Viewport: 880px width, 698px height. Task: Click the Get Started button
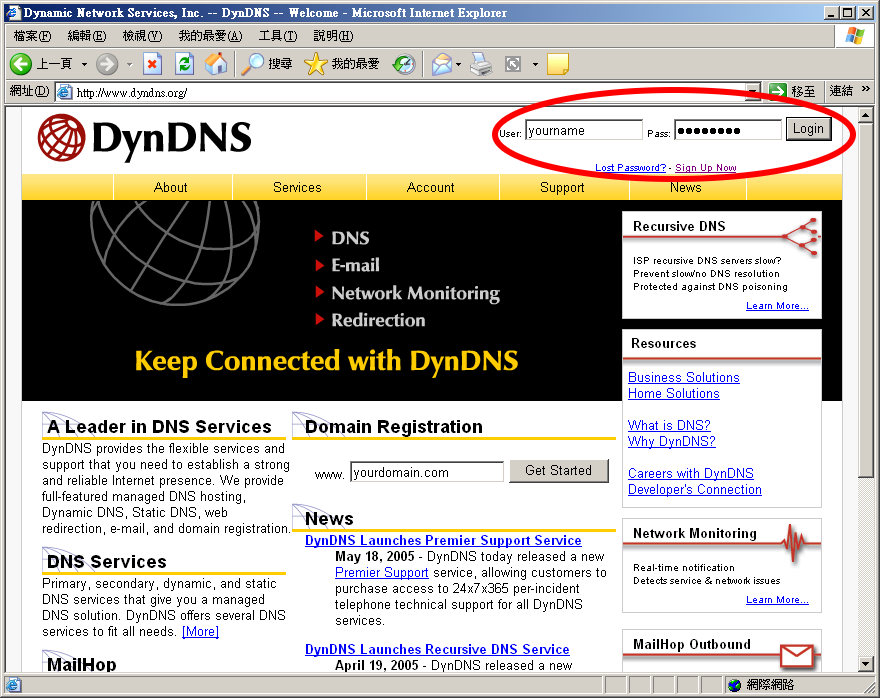click(x=558, y=471)
